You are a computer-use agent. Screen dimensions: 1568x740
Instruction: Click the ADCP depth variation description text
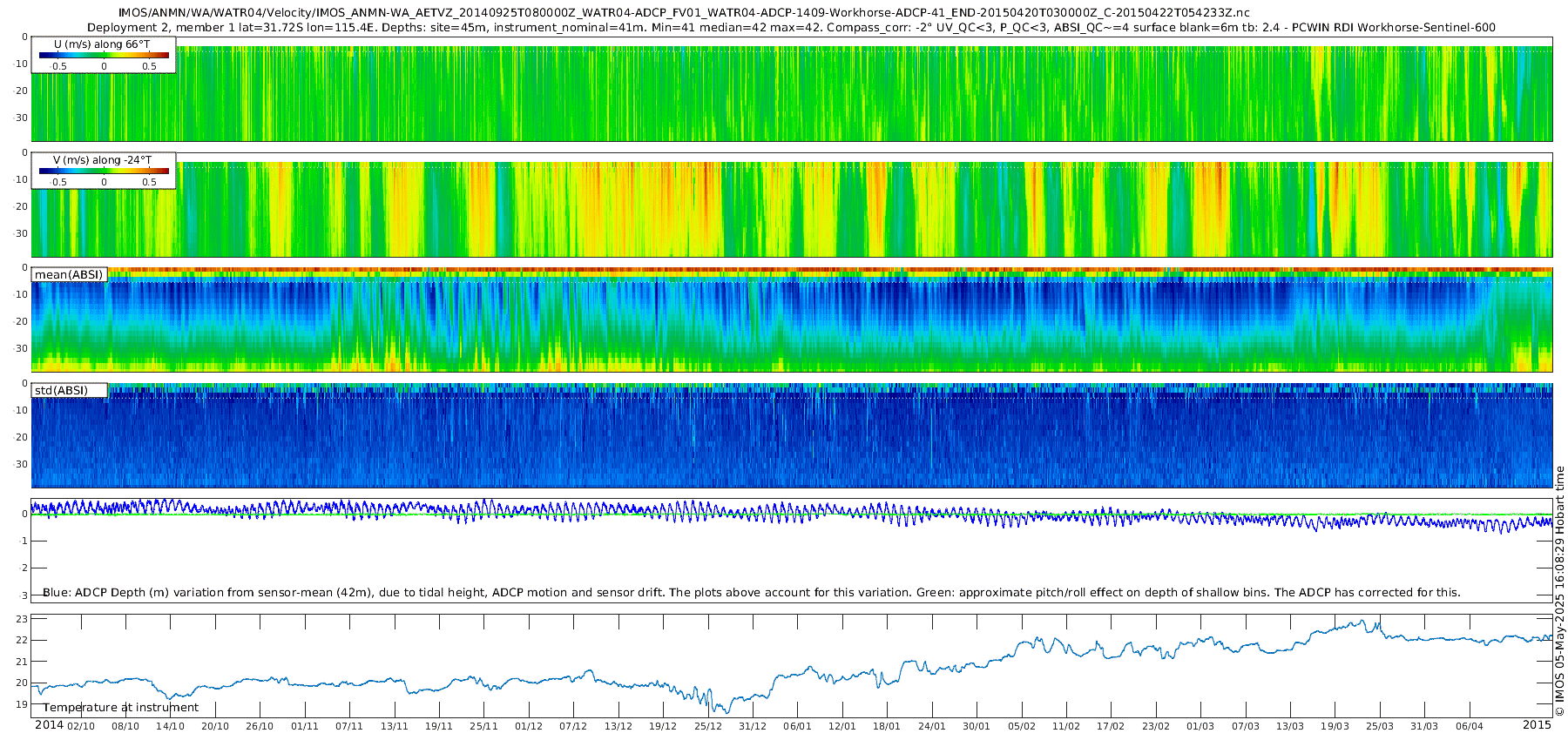click(x=751, y=593)
